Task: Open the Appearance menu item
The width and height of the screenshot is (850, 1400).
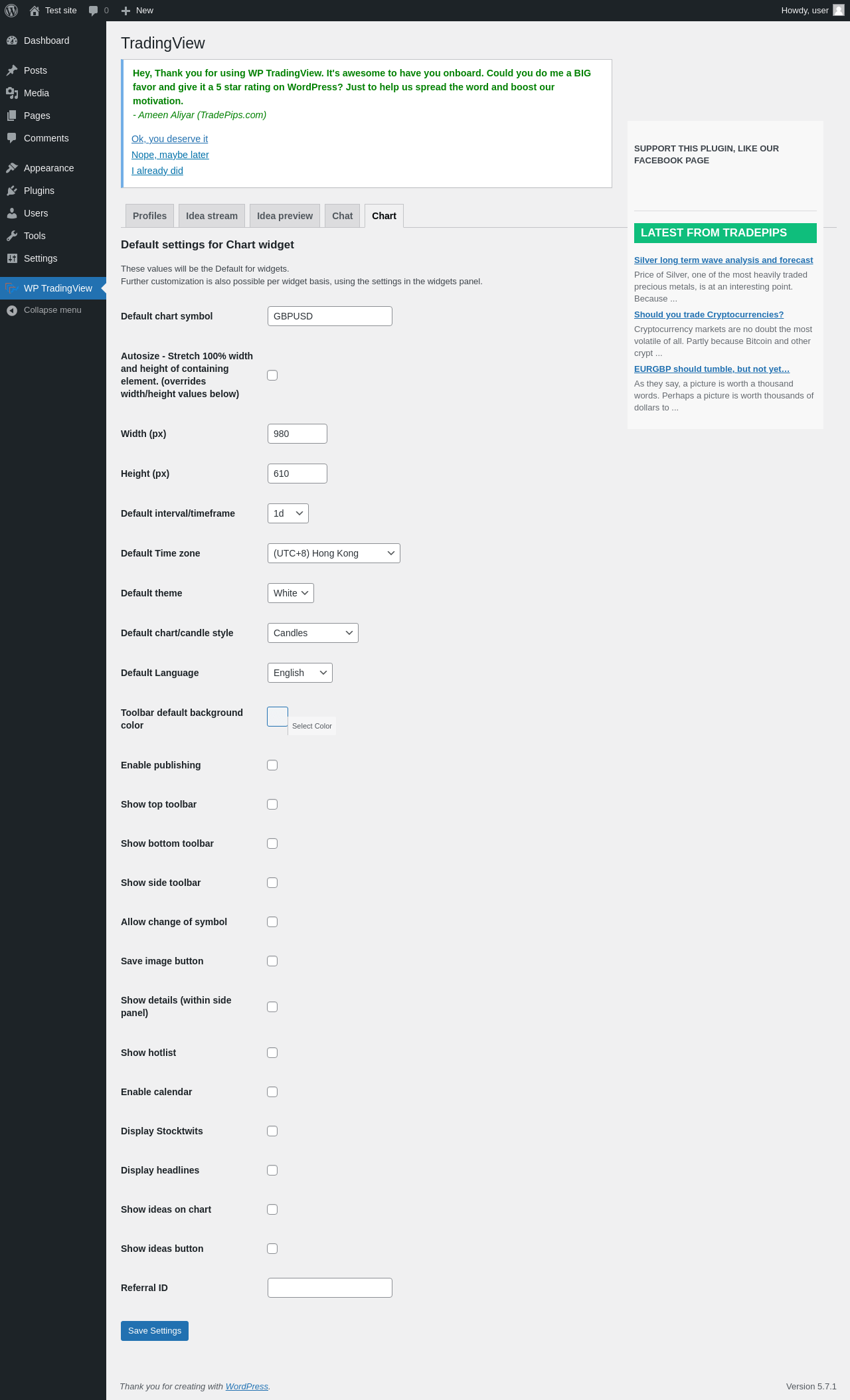Action: coord(53,168)
